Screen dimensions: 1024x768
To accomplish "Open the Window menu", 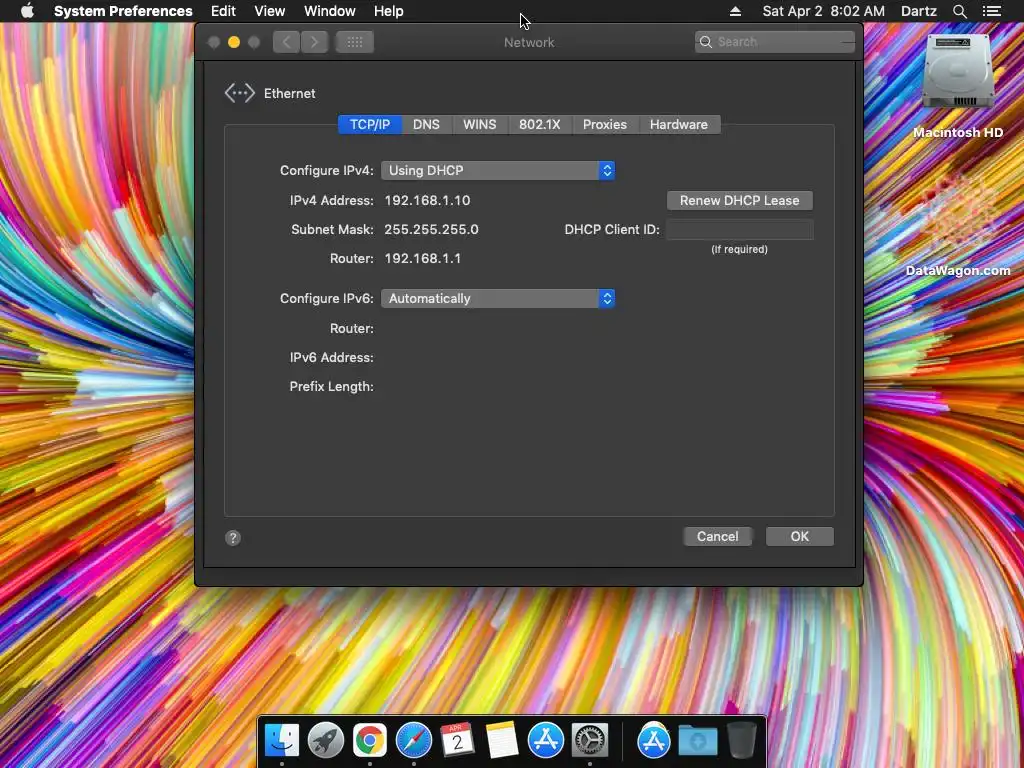I will (x=330, y=11).
